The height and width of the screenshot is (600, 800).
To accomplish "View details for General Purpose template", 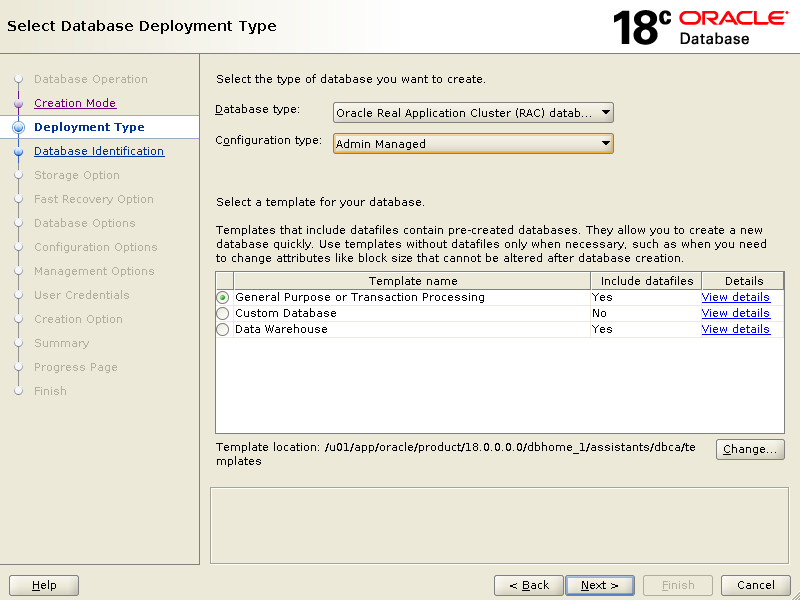I will 735,297.
